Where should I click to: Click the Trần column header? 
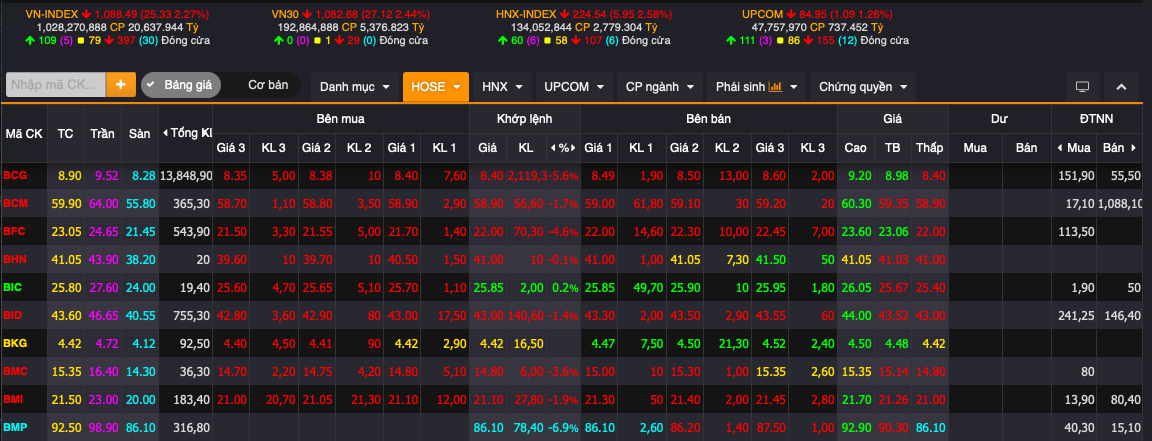click(103, 133)
